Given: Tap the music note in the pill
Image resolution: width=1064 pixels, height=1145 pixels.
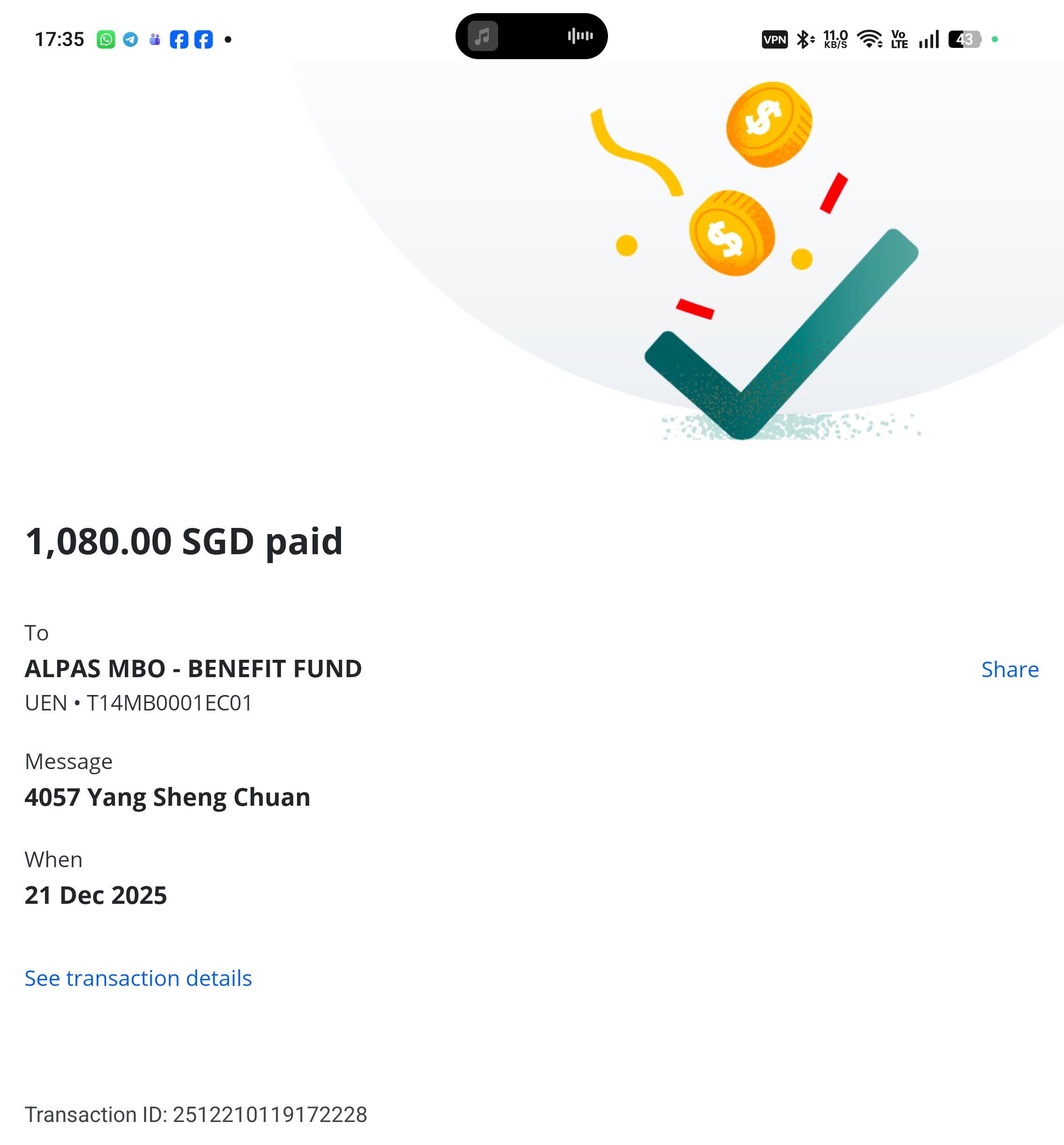Looking at the screenshot, I should click(x=482, y=36).
